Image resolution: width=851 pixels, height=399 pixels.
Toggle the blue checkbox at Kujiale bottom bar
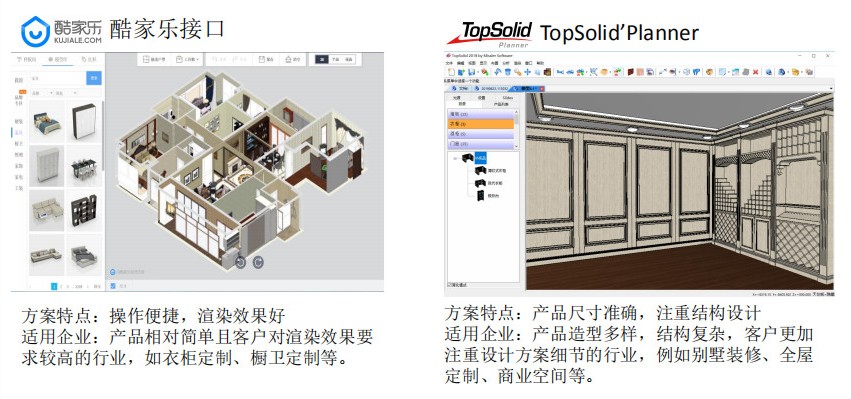click(113, 286)
